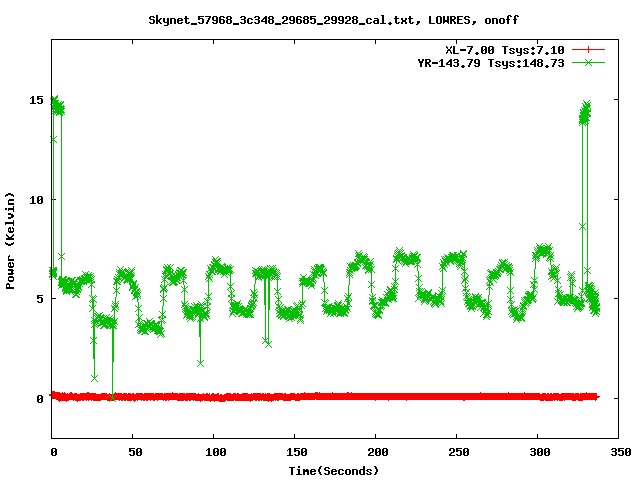Click the x-axis tick label 100

click(x=216, y=452)
